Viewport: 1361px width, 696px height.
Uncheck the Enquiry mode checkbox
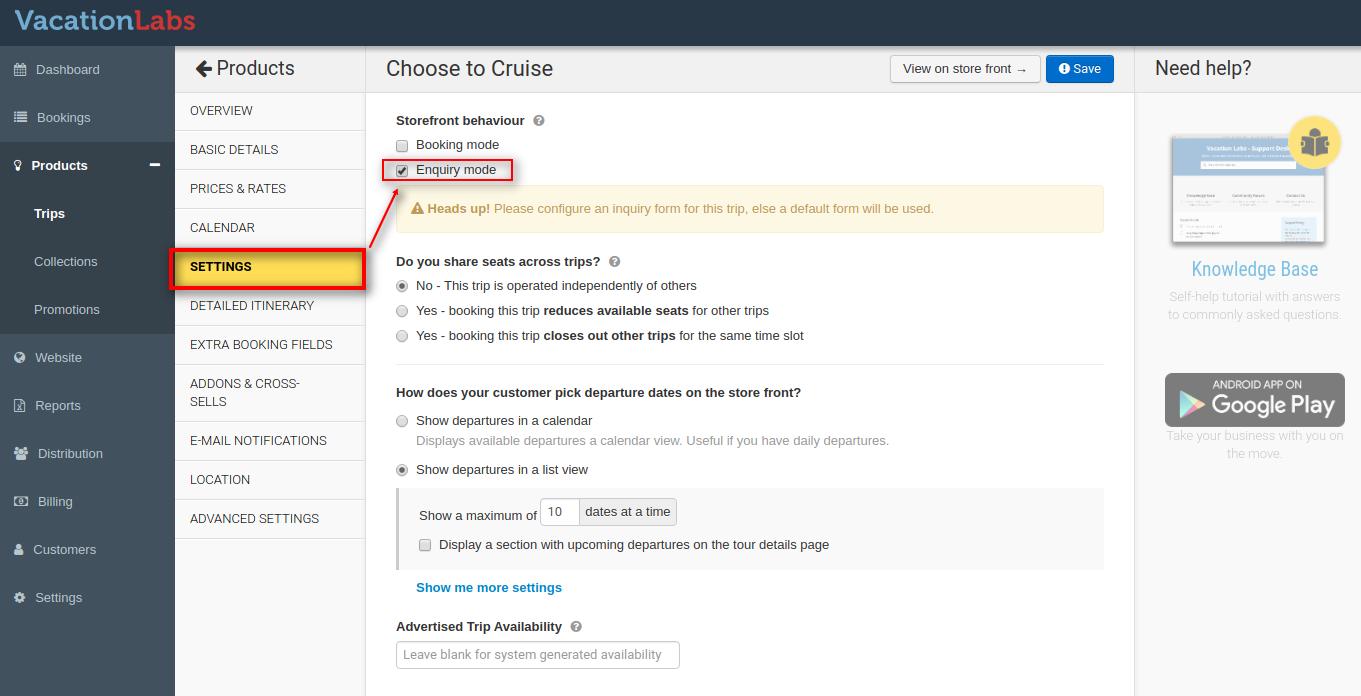tap(402, 171)
